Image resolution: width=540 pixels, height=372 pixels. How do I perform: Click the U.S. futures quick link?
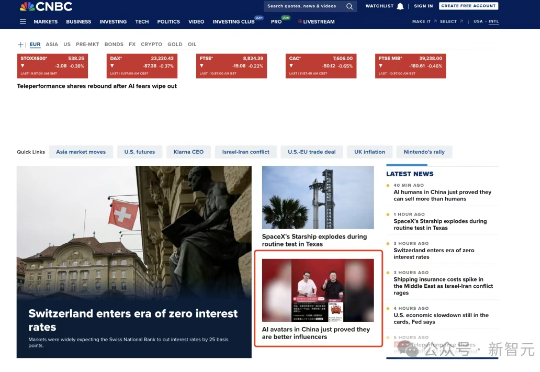(139, 152)
